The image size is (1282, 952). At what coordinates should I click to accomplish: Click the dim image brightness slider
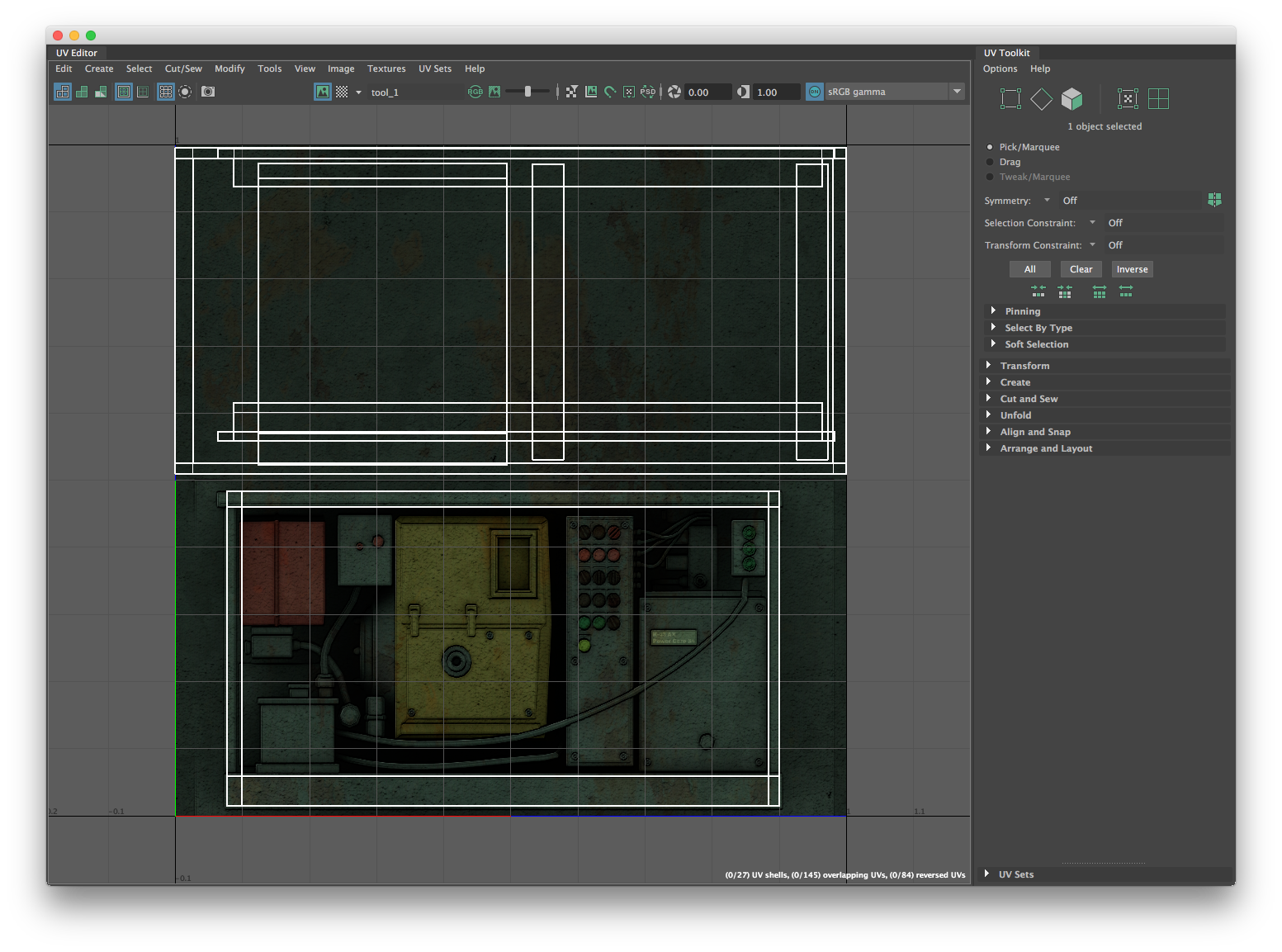click(528, 92)
